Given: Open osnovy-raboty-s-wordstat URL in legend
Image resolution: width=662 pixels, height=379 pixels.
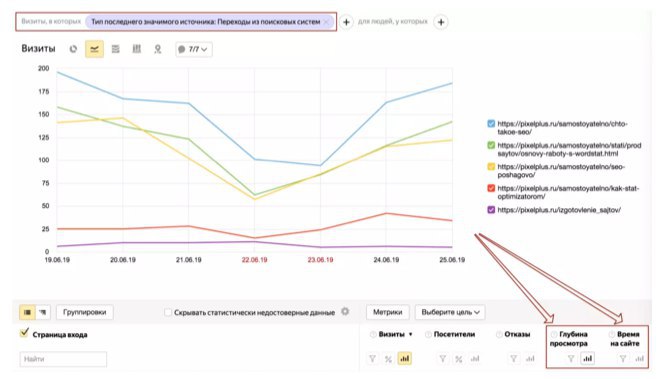Looking at the screenshot, I should coord(569,149).
